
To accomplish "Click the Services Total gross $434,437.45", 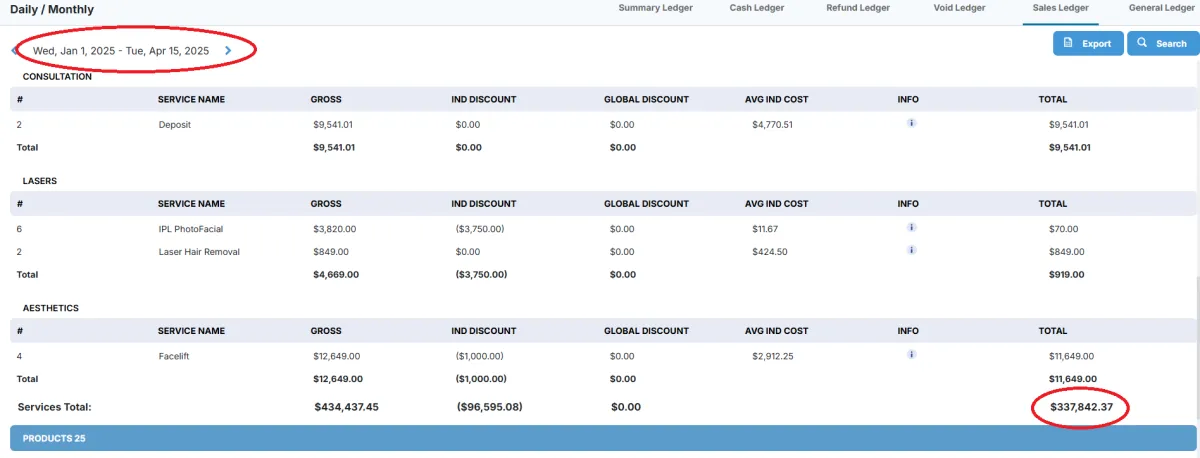I will [x=346, y=407].
